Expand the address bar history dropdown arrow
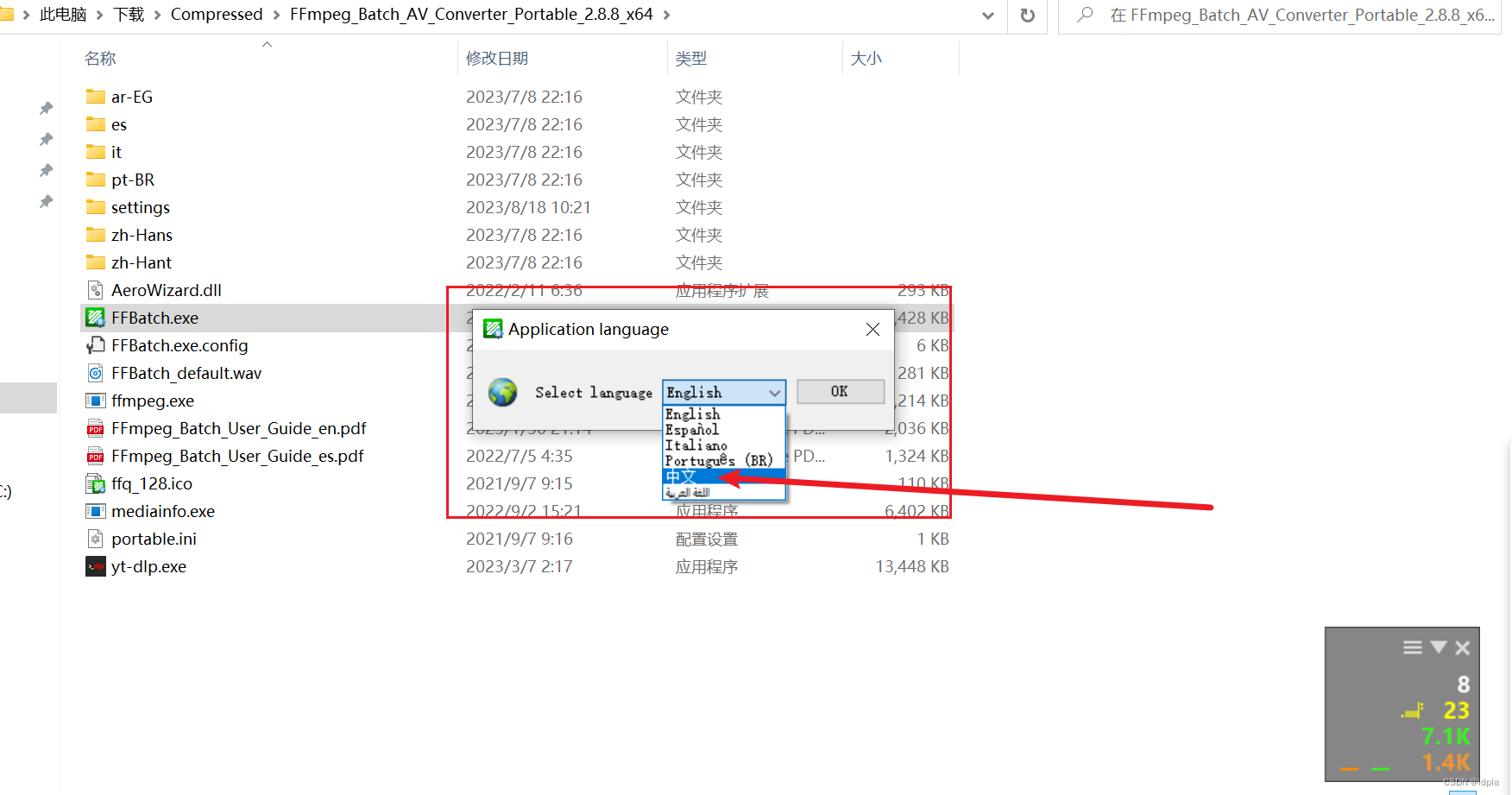This screenshot has width=1512, height=795. (987, 15)
